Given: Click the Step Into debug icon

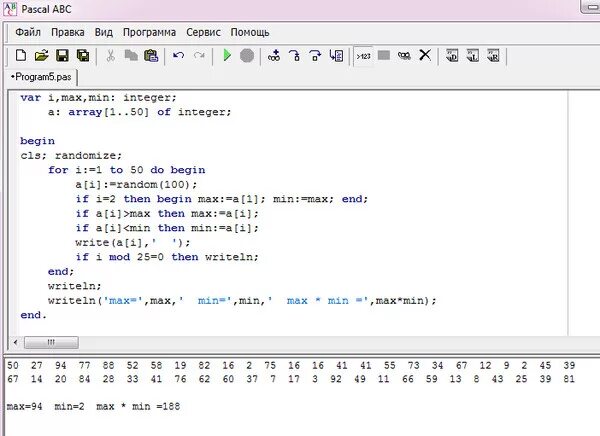Looking at the screenshot, I should click(295, 56).
